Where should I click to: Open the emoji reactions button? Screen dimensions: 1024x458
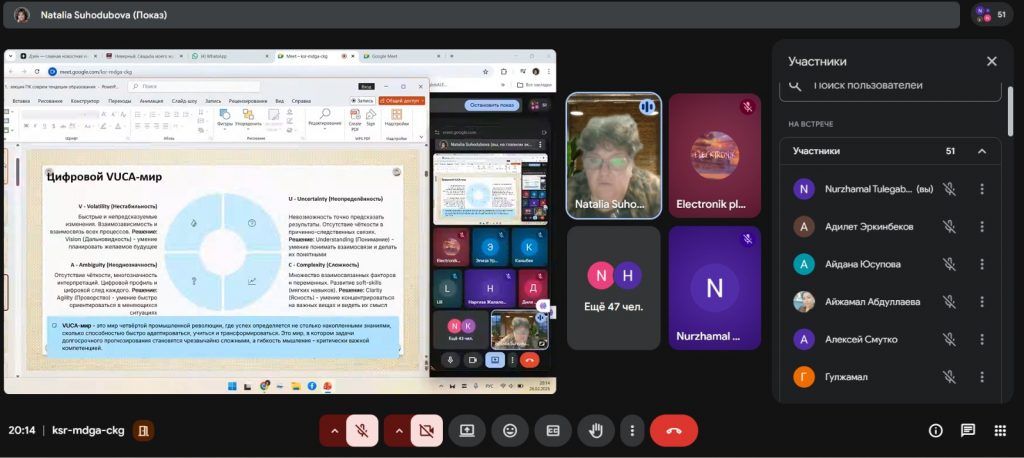(510, 430)
